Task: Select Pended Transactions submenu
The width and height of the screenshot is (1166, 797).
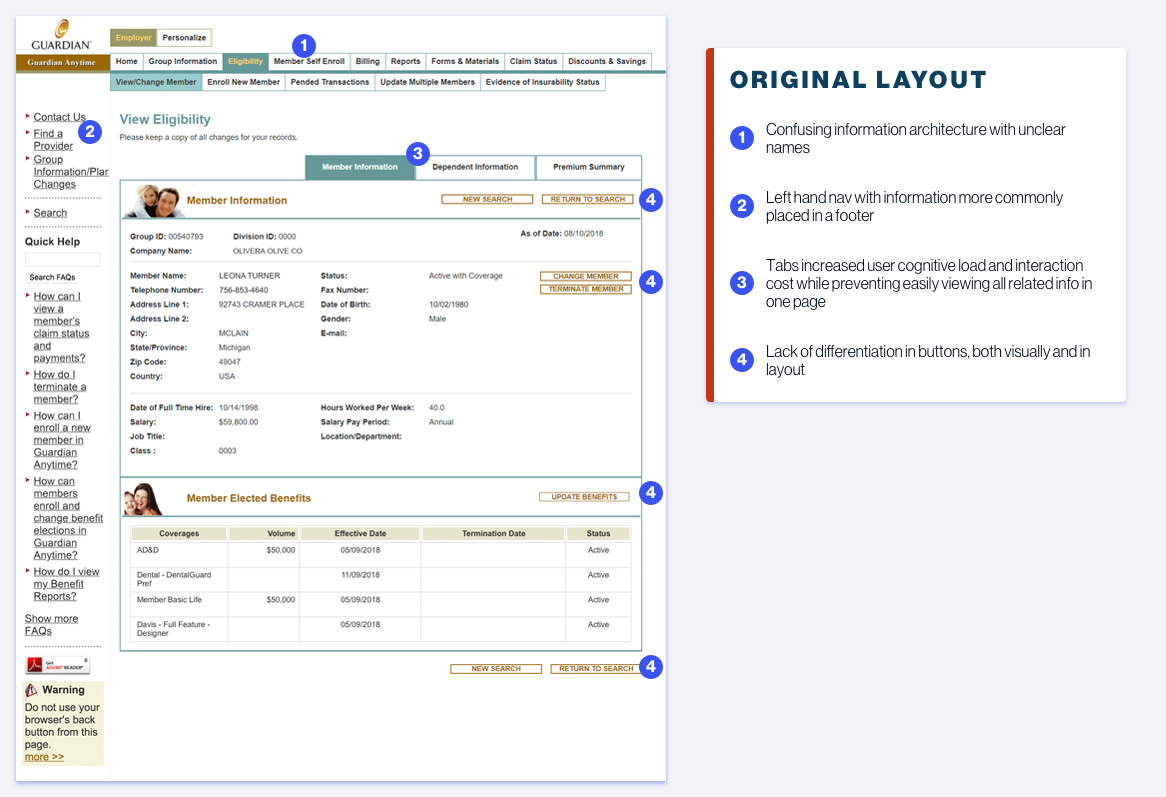Action: point(329,83)
